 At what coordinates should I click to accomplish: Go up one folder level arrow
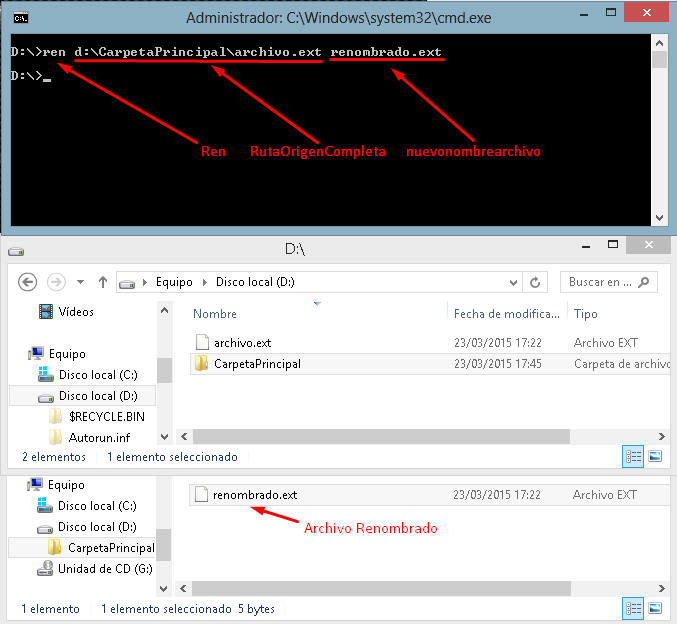pos(103,282)
